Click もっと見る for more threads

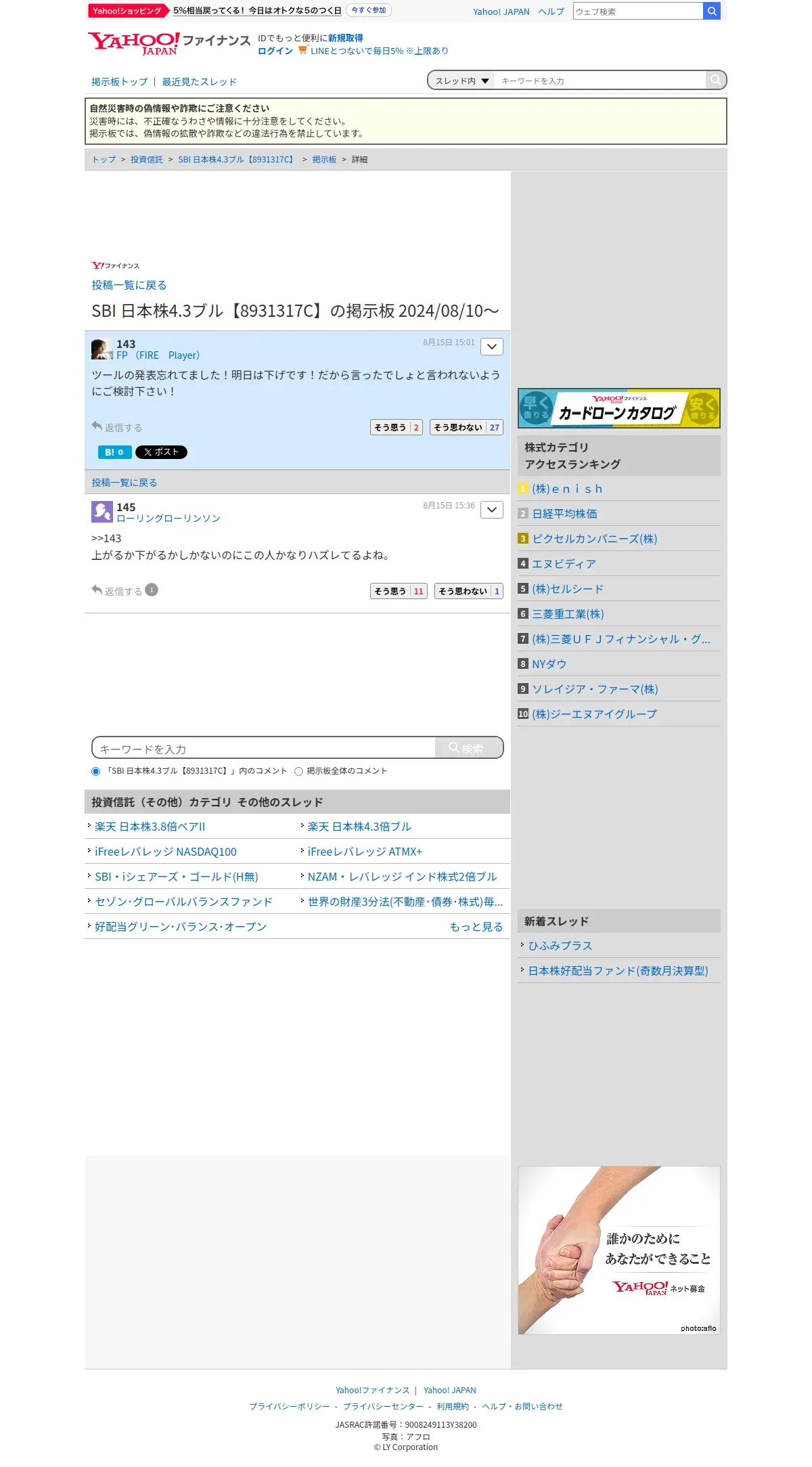click(476, 927)
